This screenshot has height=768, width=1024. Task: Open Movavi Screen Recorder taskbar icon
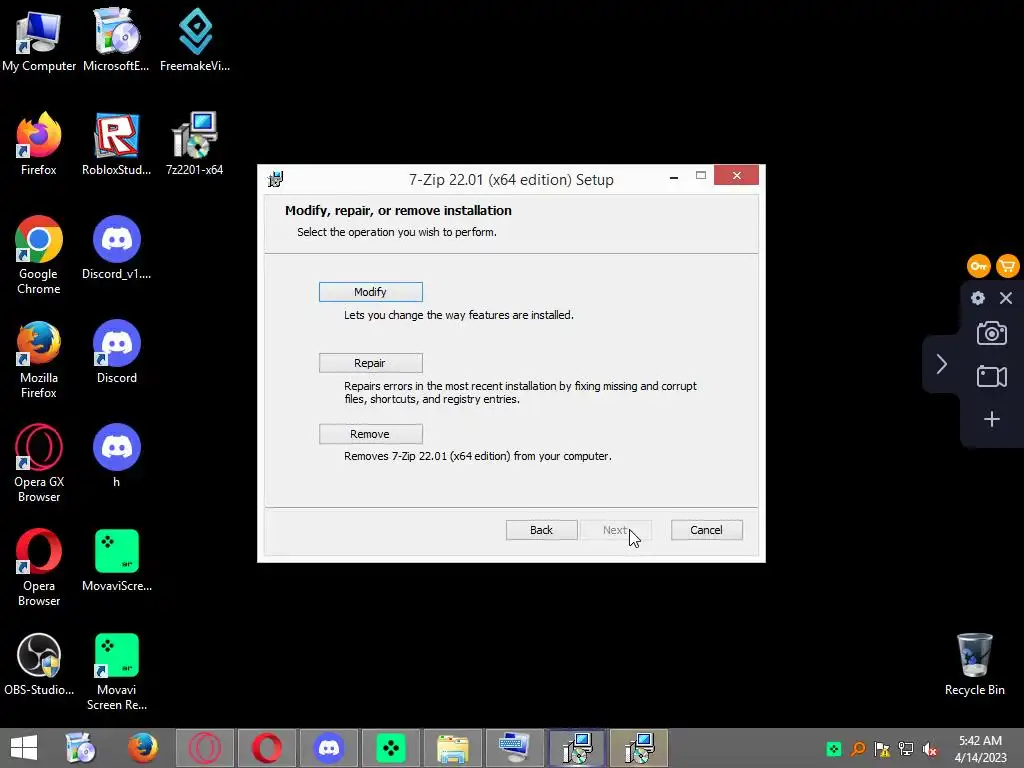[x=391, y=748]
